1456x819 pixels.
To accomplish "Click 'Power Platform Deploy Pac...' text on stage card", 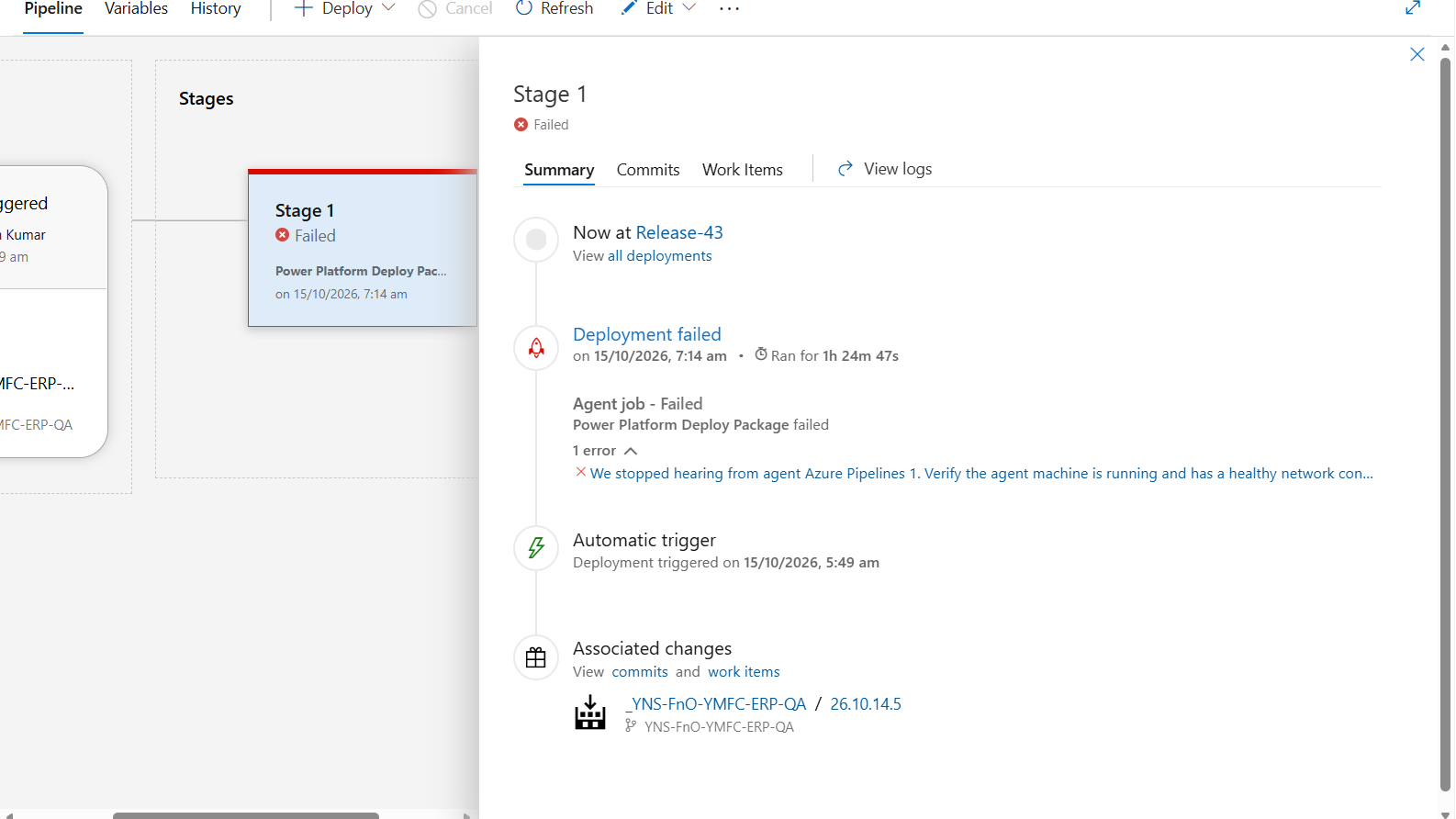I will coord(361,271).
